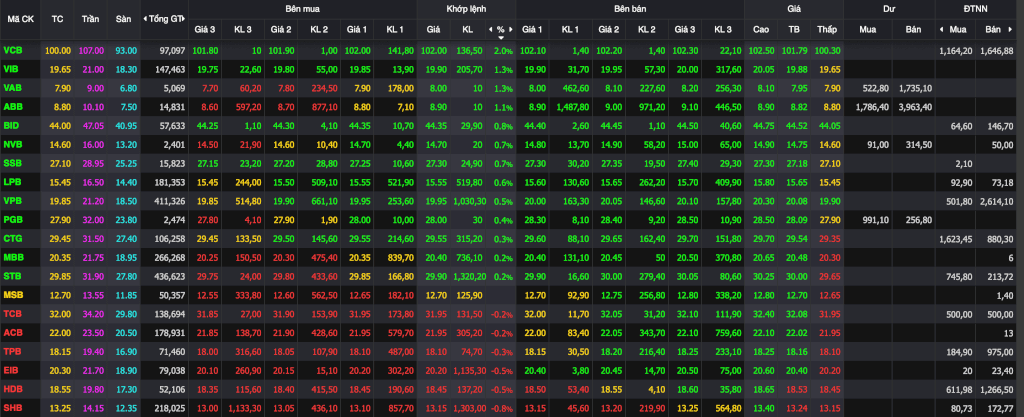
Task: Click the right arrow beside Tổng GT header
Action: 186,19
